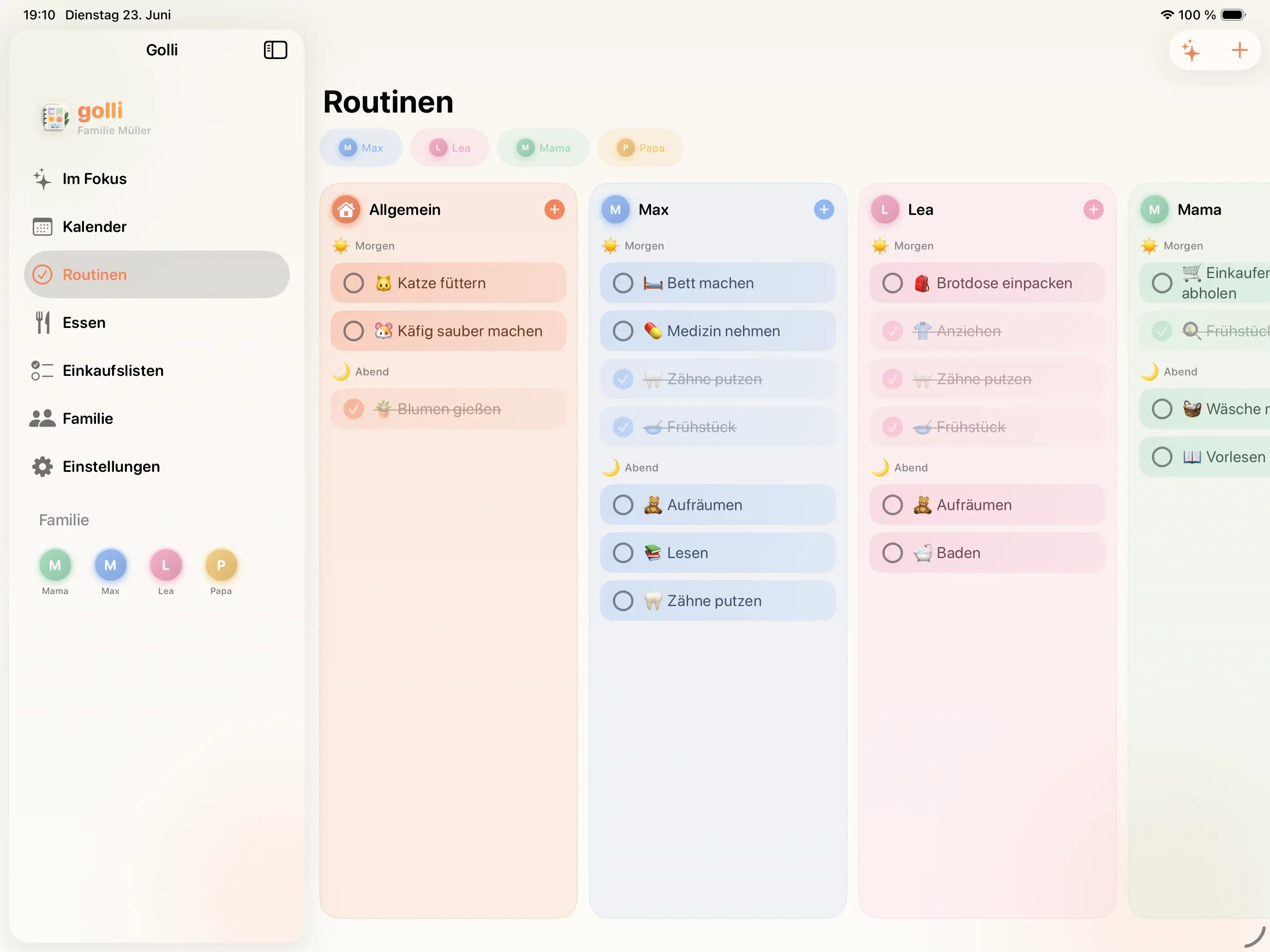Open Im Fokus in sidebar
The height and width of the screenshot is (952, 1270).
click(x=156, y=179)
